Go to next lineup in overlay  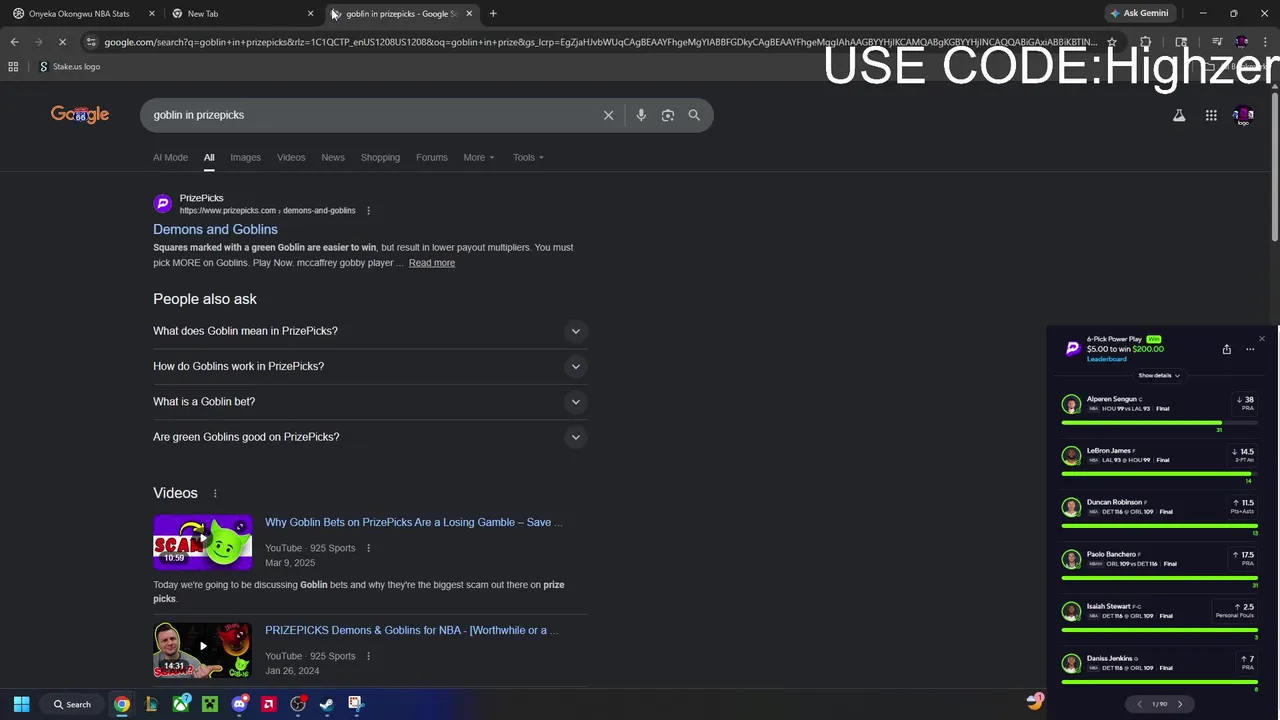point(1180,704)
